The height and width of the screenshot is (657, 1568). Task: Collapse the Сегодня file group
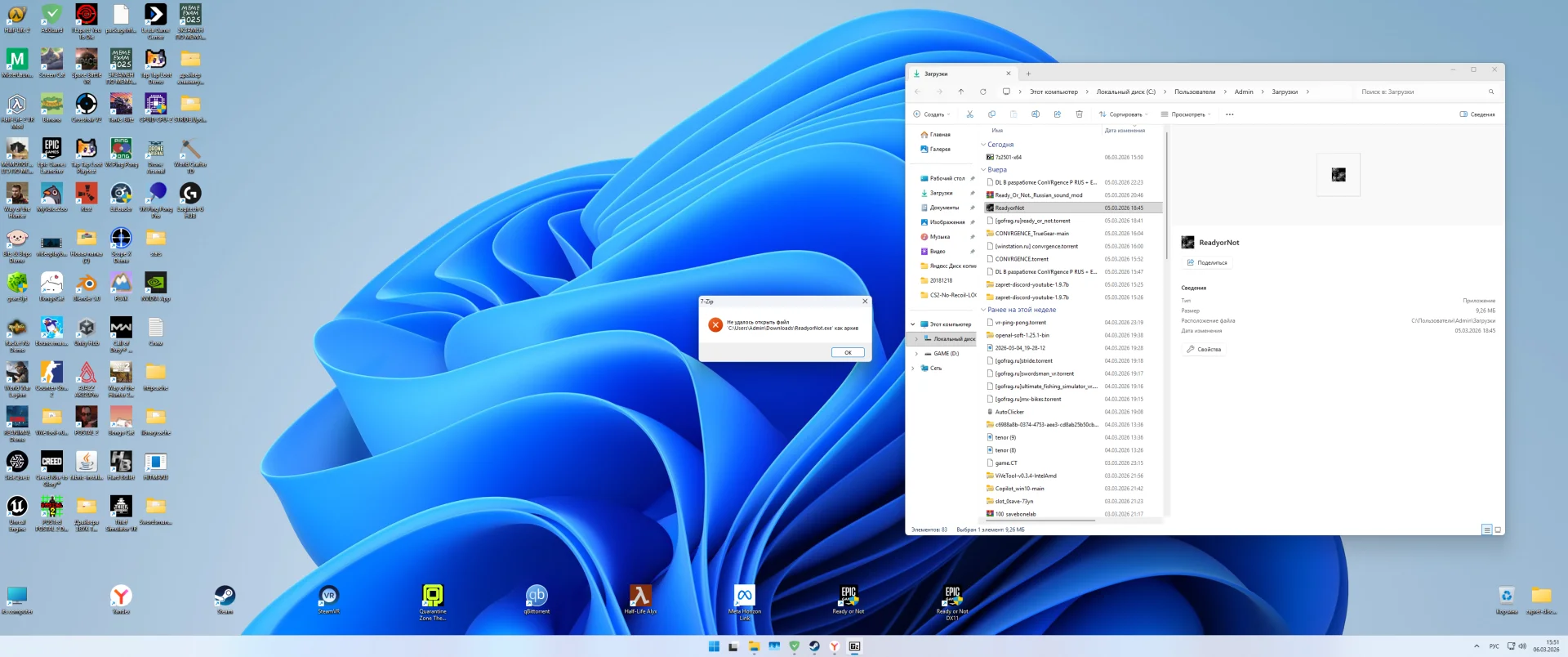[983, 145]
